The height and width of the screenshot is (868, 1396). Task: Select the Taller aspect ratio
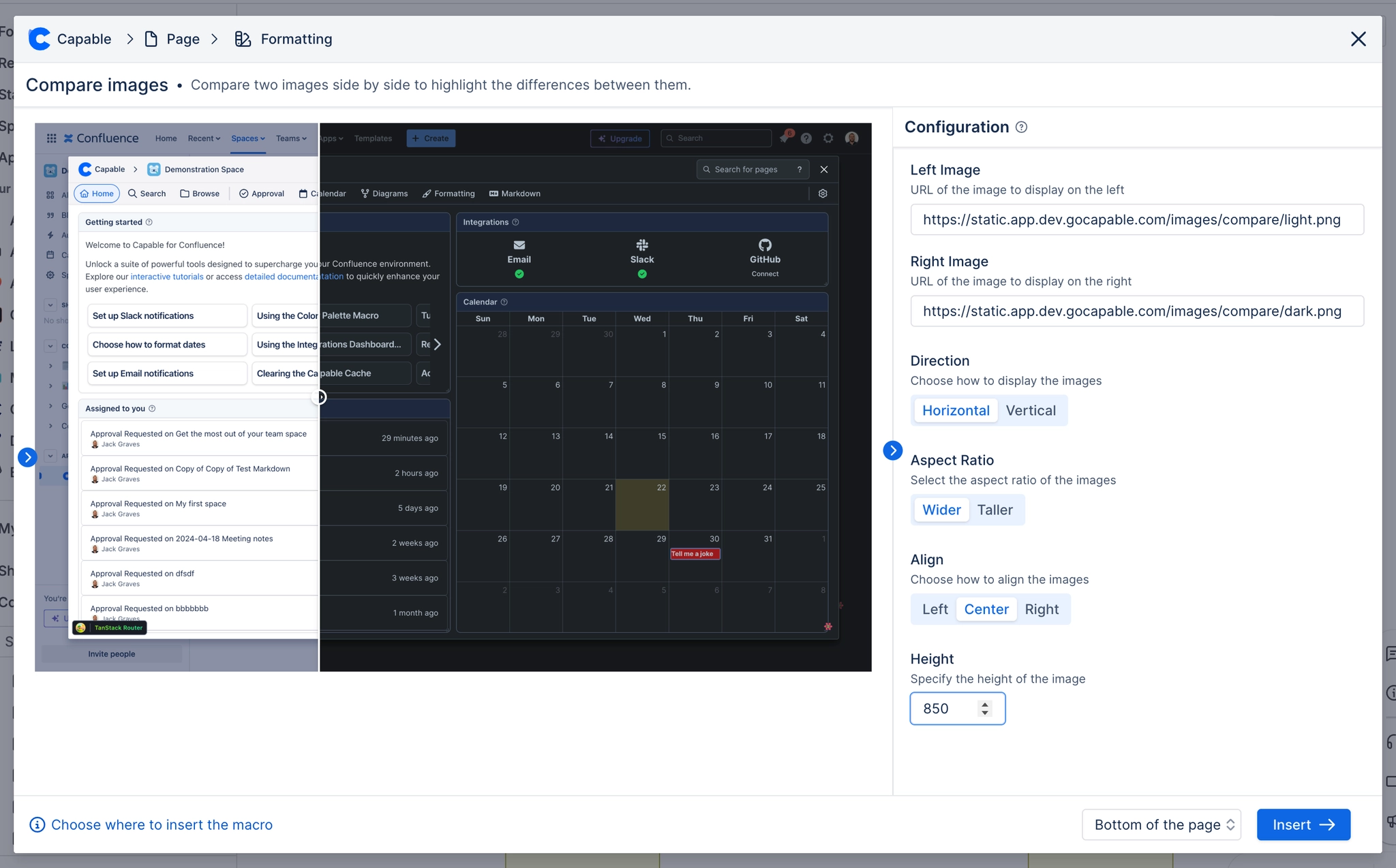coord(995,510)
